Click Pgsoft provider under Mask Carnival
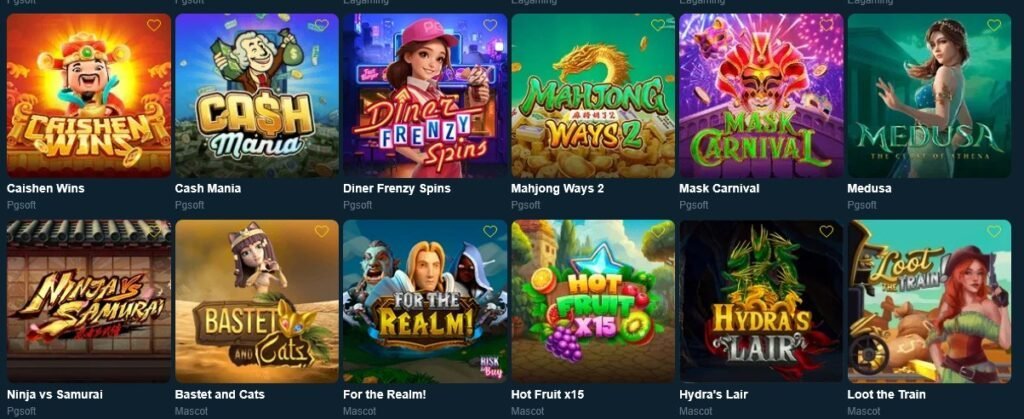Image resolution: width=1024 pixels, height=419 pixels. [694, 205]
